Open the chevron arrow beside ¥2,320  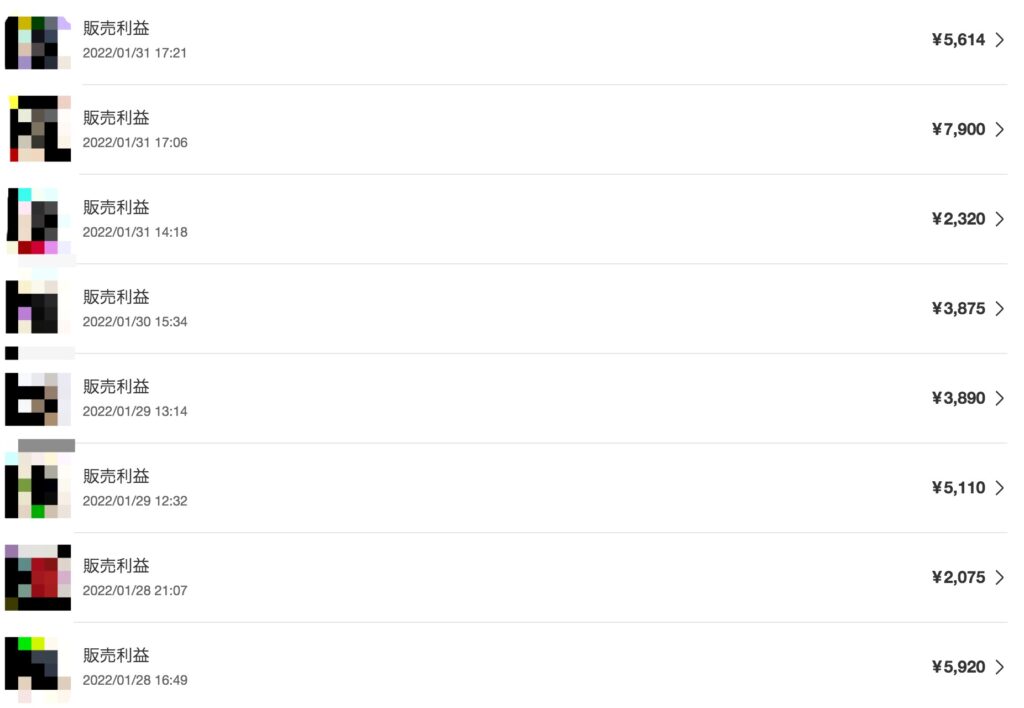point(999,219)
